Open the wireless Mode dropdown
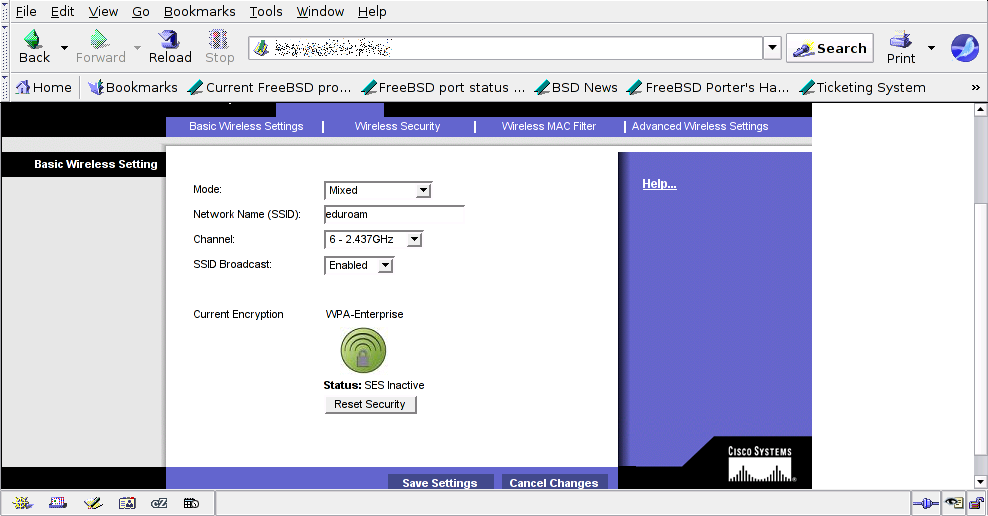 tap(378, 190)
